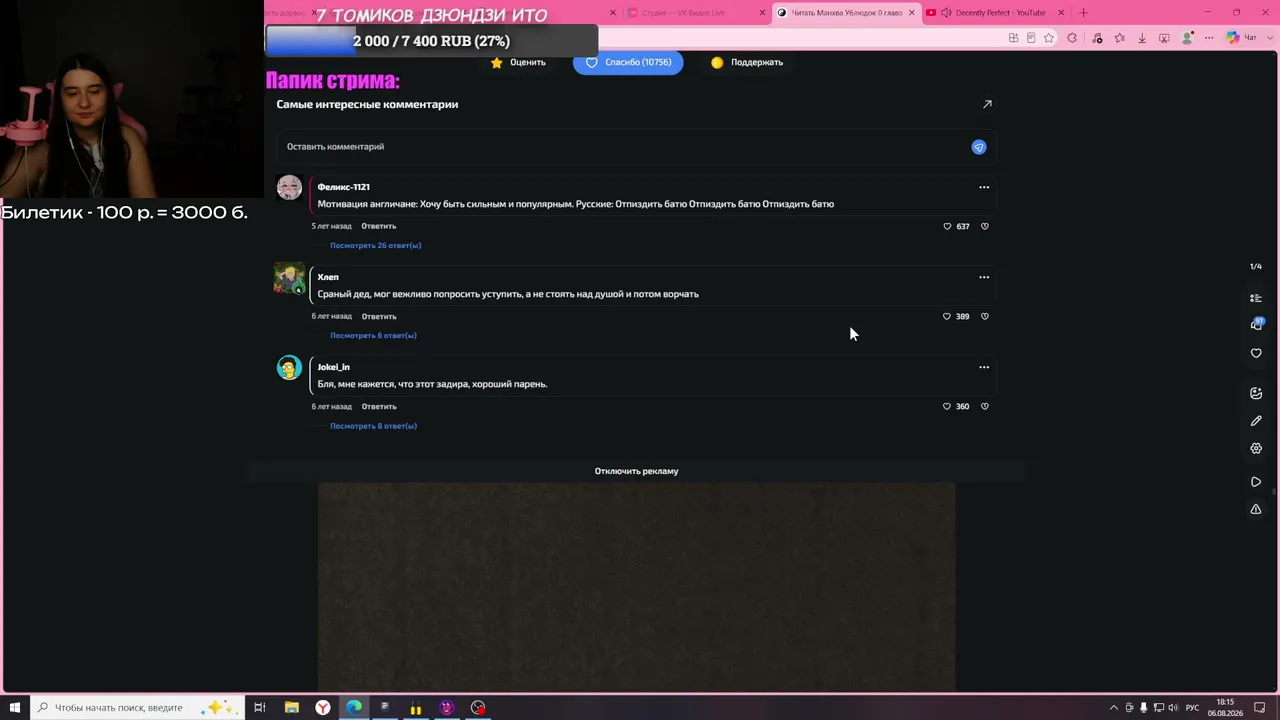
Task: Open Yandex Browser from the taskbar
Action: tap(323, 707)
